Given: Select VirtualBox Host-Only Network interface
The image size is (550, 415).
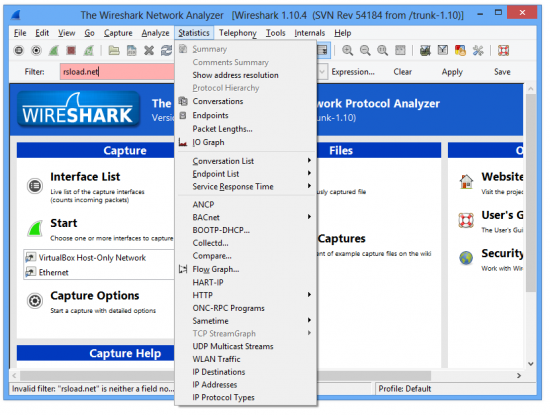Looking at the screenshot, I should click(x=99, y=258).
